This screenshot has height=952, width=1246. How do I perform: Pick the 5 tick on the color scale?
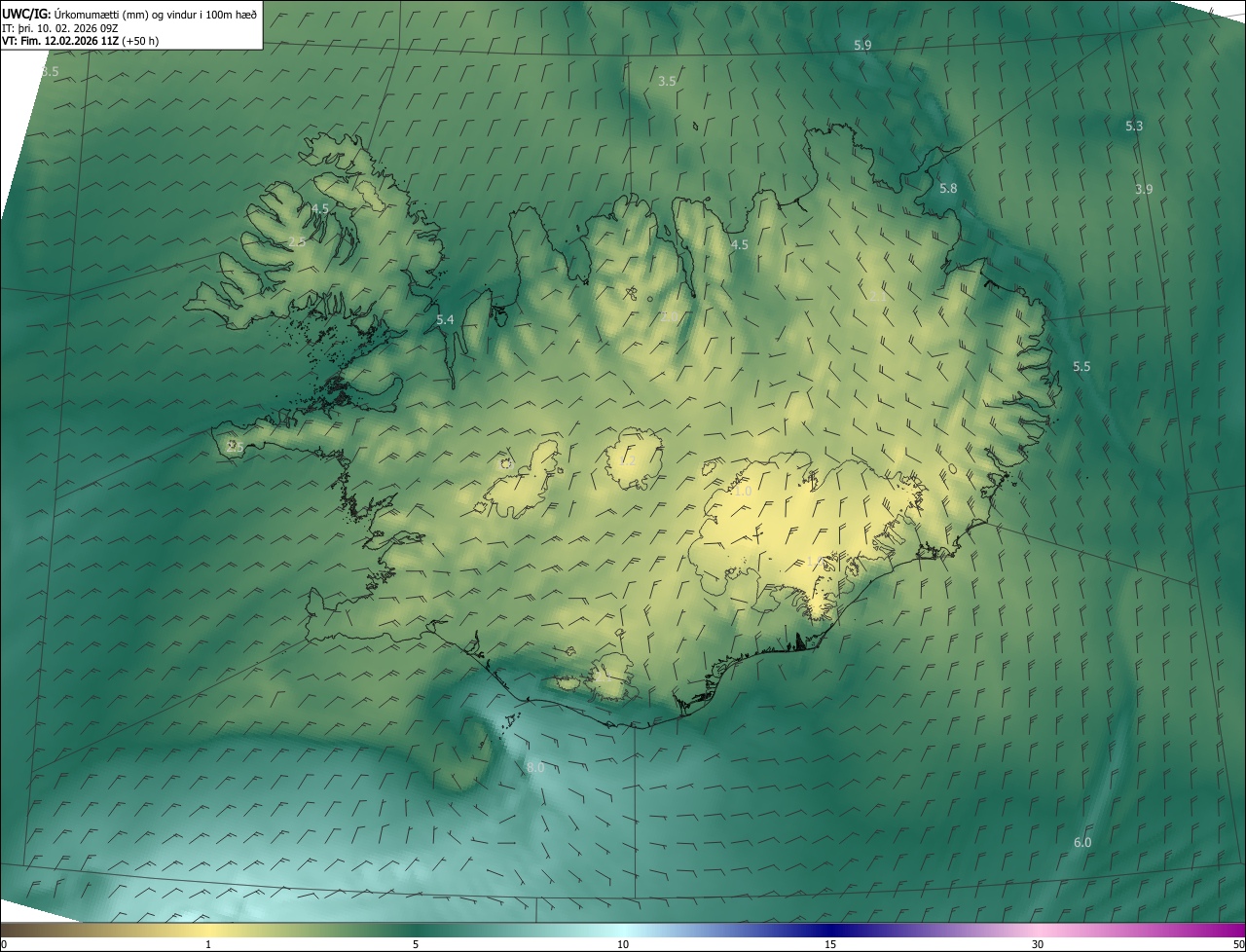click(x=416, y=944)
